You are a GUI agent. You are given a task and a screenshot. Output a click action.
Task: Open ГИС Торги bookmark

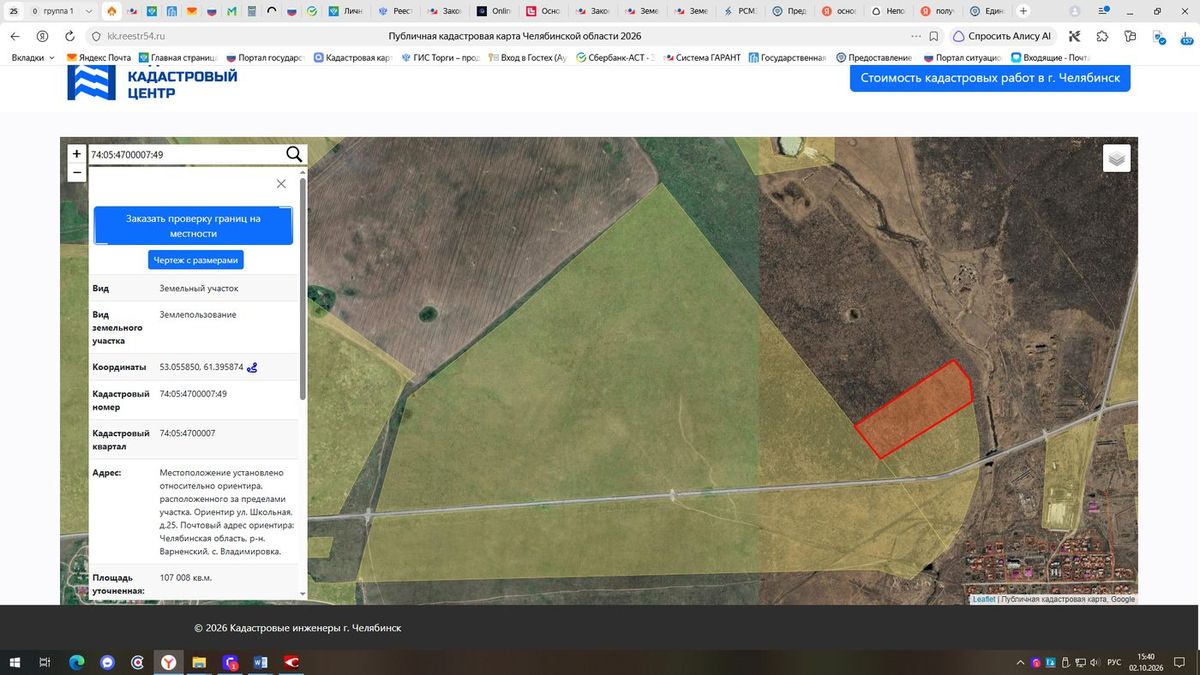(x=439, y=58)
